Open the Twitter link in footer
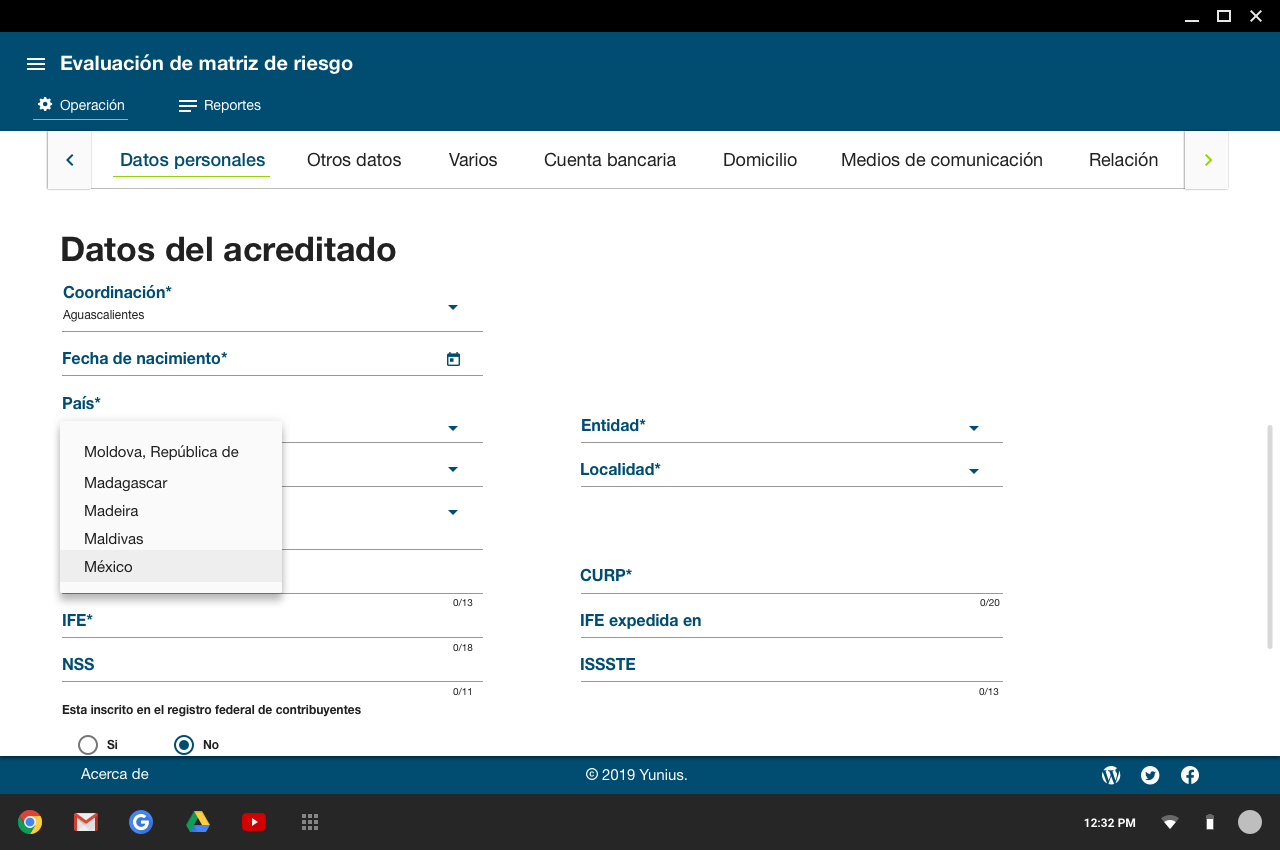 1150,775
